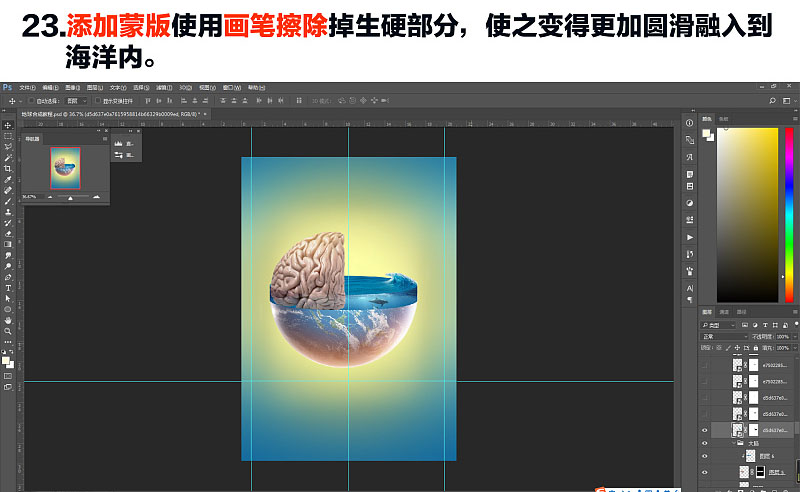Filter layers by pixel layers icon
Image resolution: width=800 pixels, height=492 pixels.
pyautogui.click(x=745, y=325)
